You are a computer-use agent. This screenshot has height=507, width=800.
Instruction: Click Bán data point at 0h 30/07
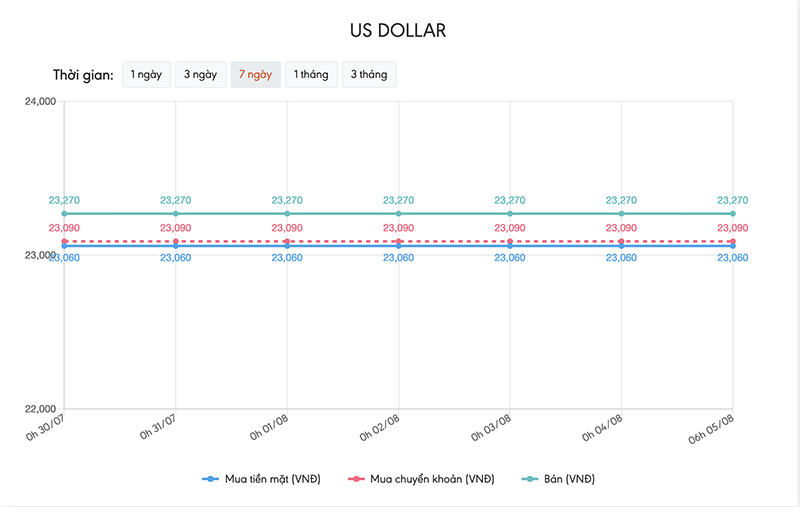[64, 213]
